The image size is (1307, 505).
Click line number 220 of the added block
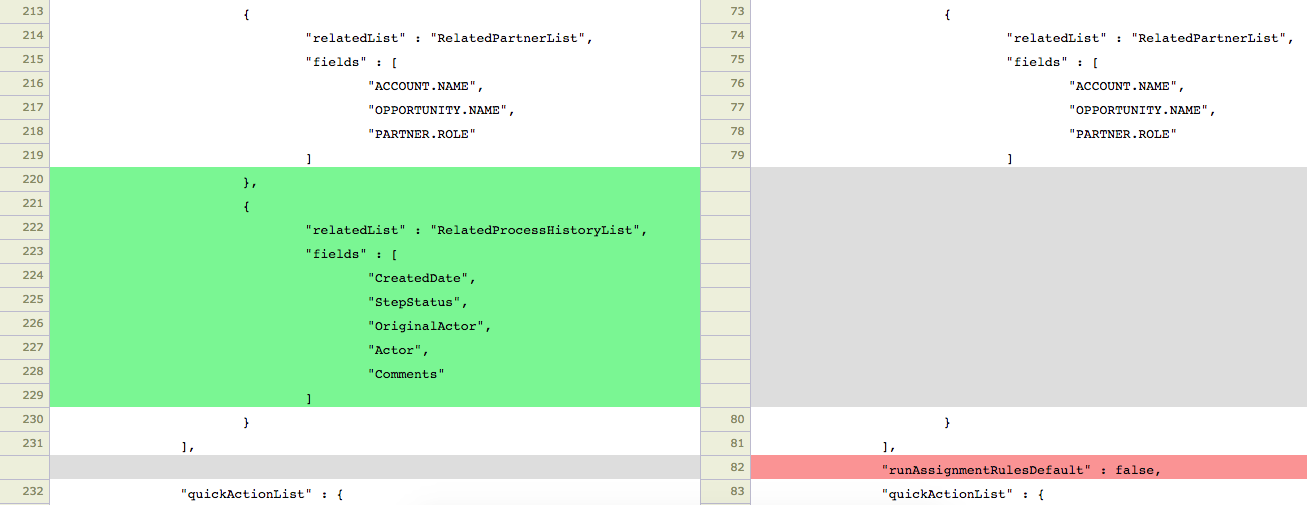pos(32,181)
